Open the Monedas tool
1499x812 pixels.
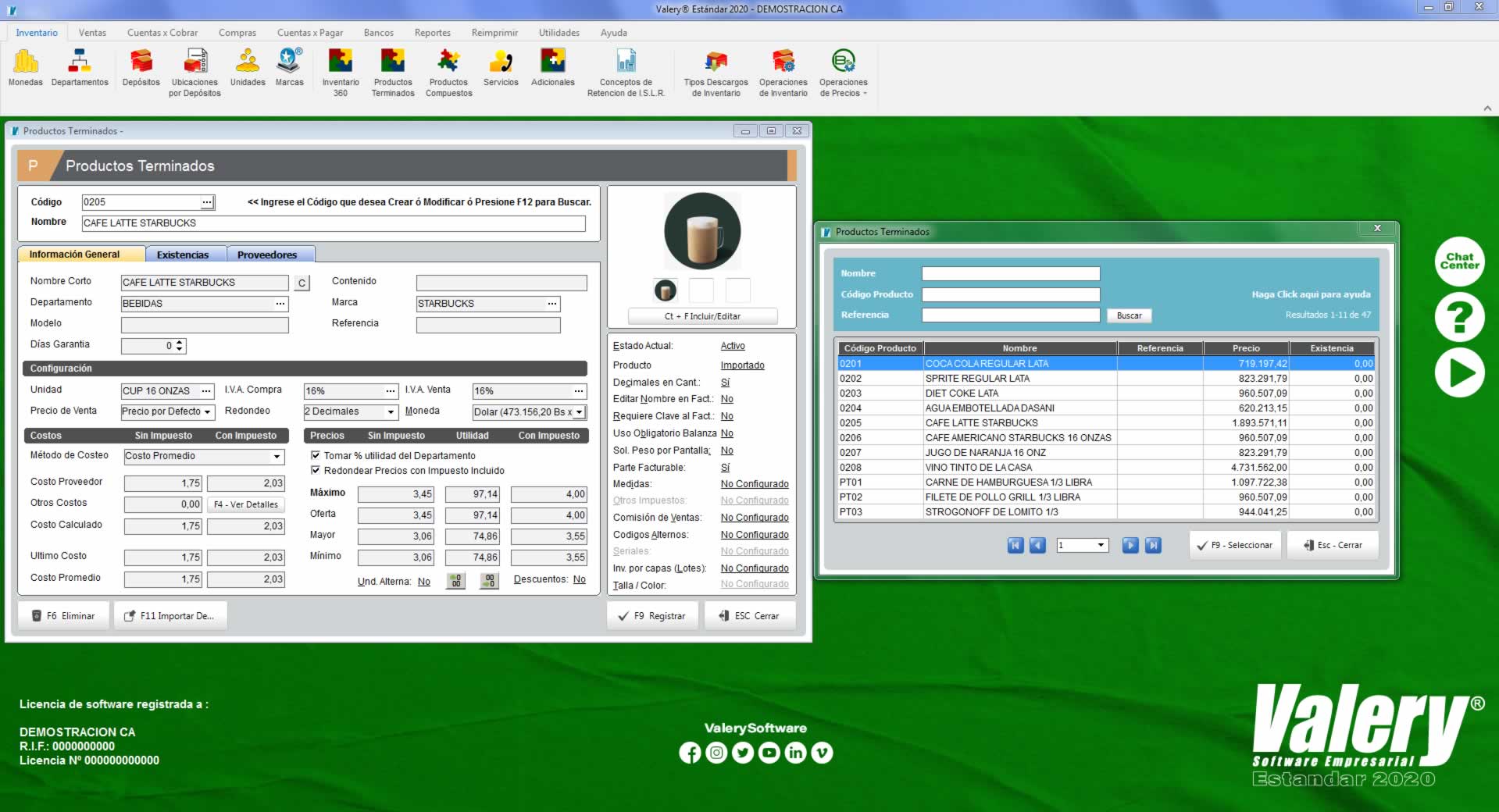click(26, 67)
